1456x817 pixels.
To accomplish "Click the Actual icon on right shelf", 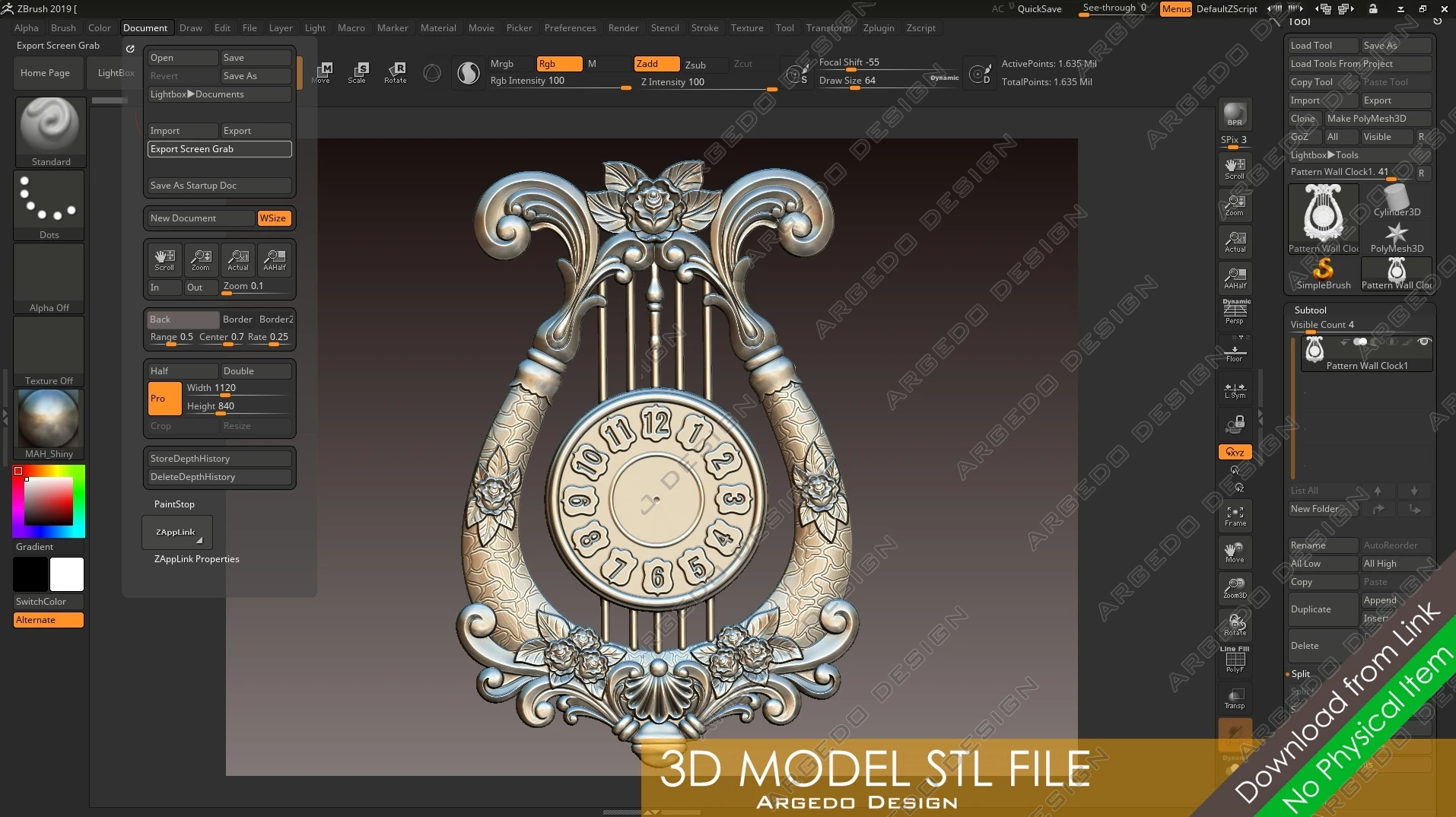I will click(1235, 242).
